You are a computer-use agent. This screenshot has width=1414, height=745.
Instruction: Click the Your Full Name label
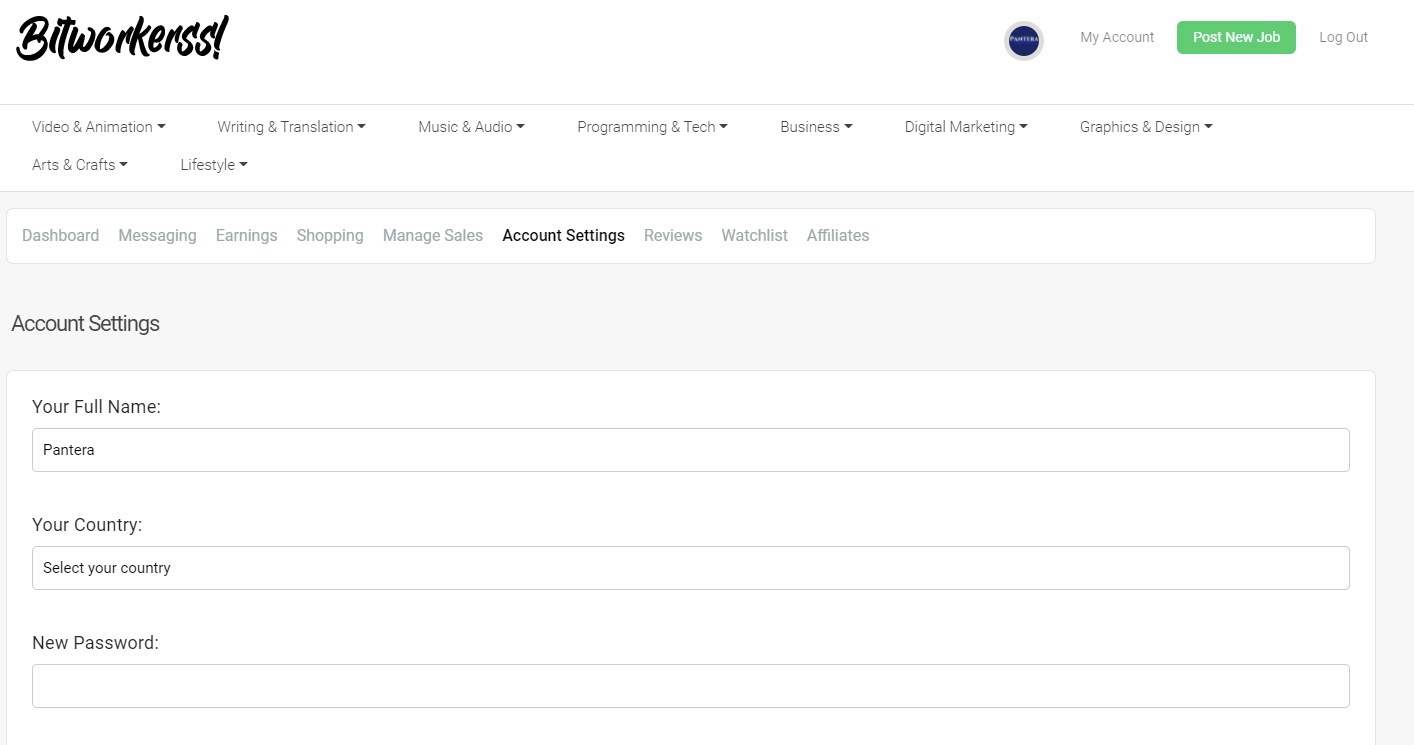[97, 407]
